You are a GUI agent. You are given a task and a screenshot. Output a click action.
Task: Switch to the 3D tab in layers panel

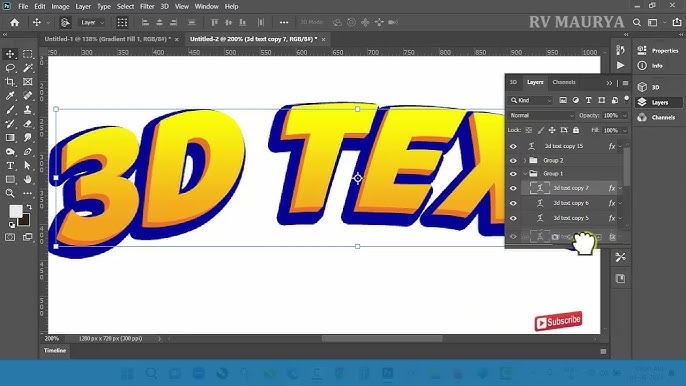point(513,82)
